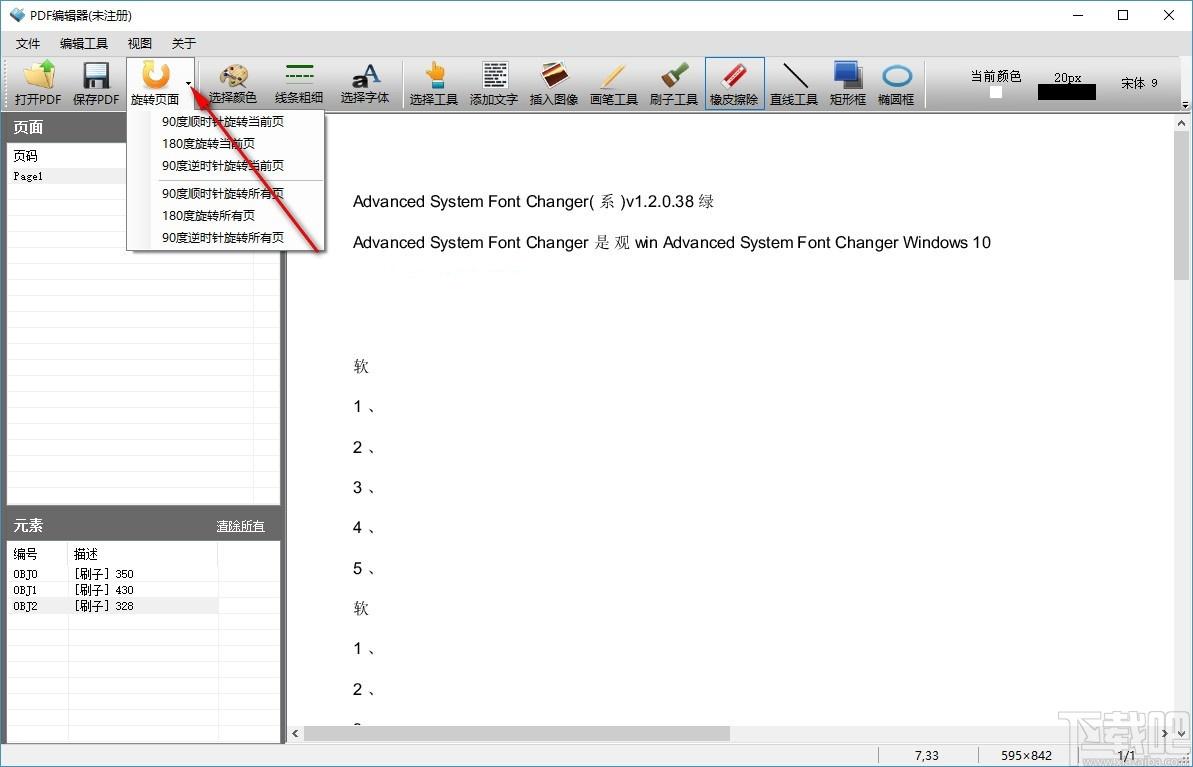
Task: Click the PDF编辑器 app icon in title bar
Action: 17,15
